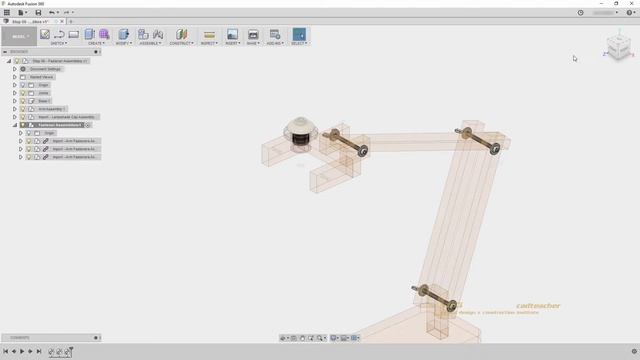This screenshot has height=360, width=640.
Task: Collapse the root Step 06 tree node
Action: tap(9, 61)
